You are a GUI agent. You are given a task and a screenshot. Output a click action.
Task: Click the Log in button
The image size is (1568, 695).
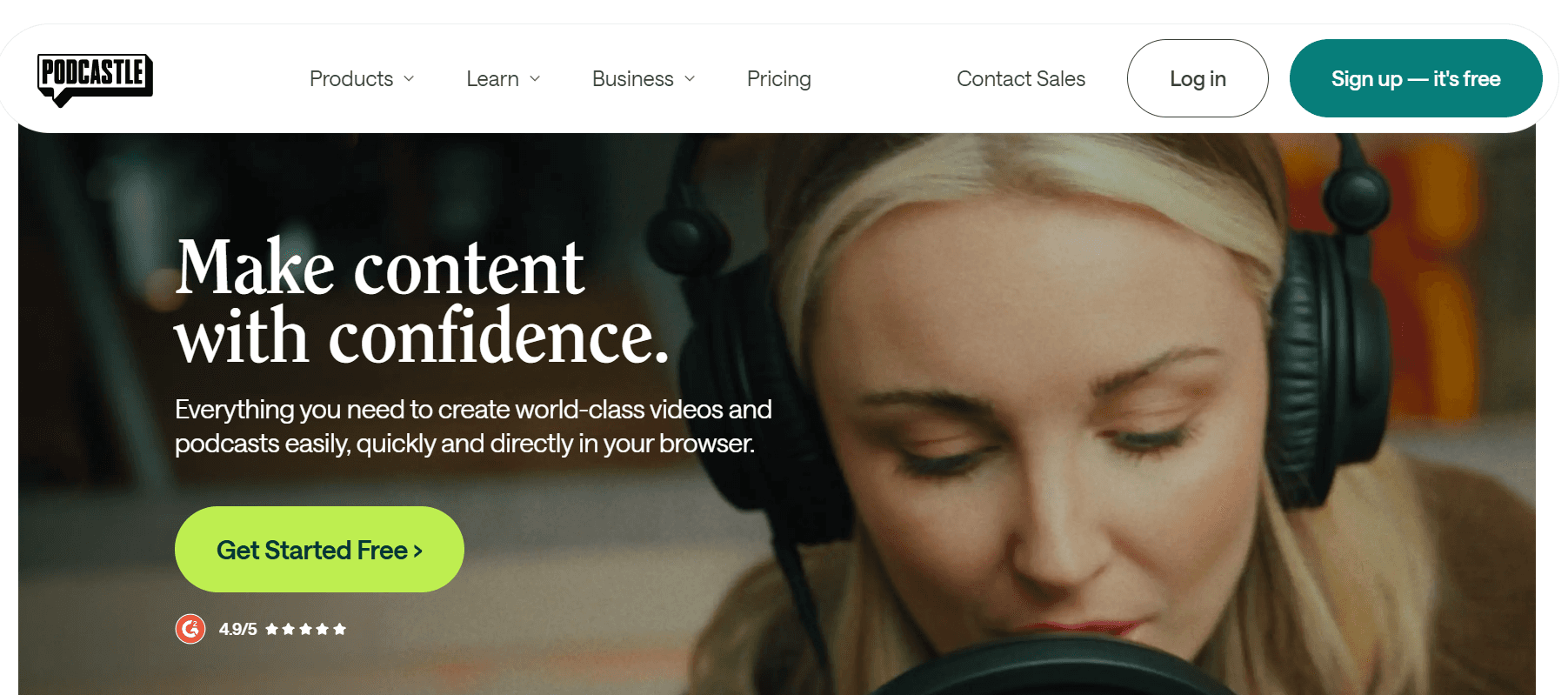[1198, 78]
